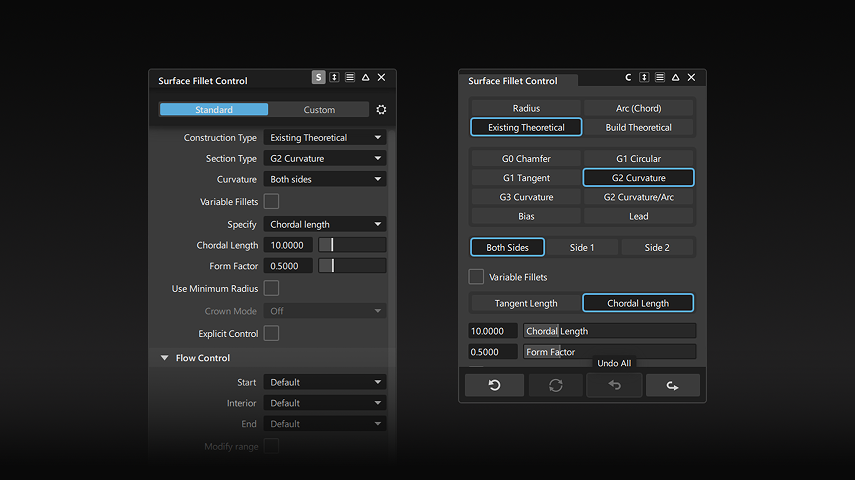Image resolution: width=855 pixels, height=480 pixels.
Task: Open the Construction Type dropdown
Action: tap(325, 137)
